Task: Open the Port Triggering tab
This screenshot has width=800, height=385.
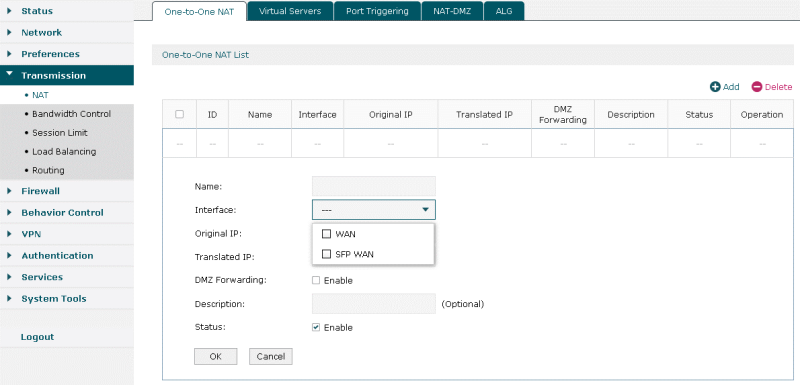Action: click(x=377, y=11)
